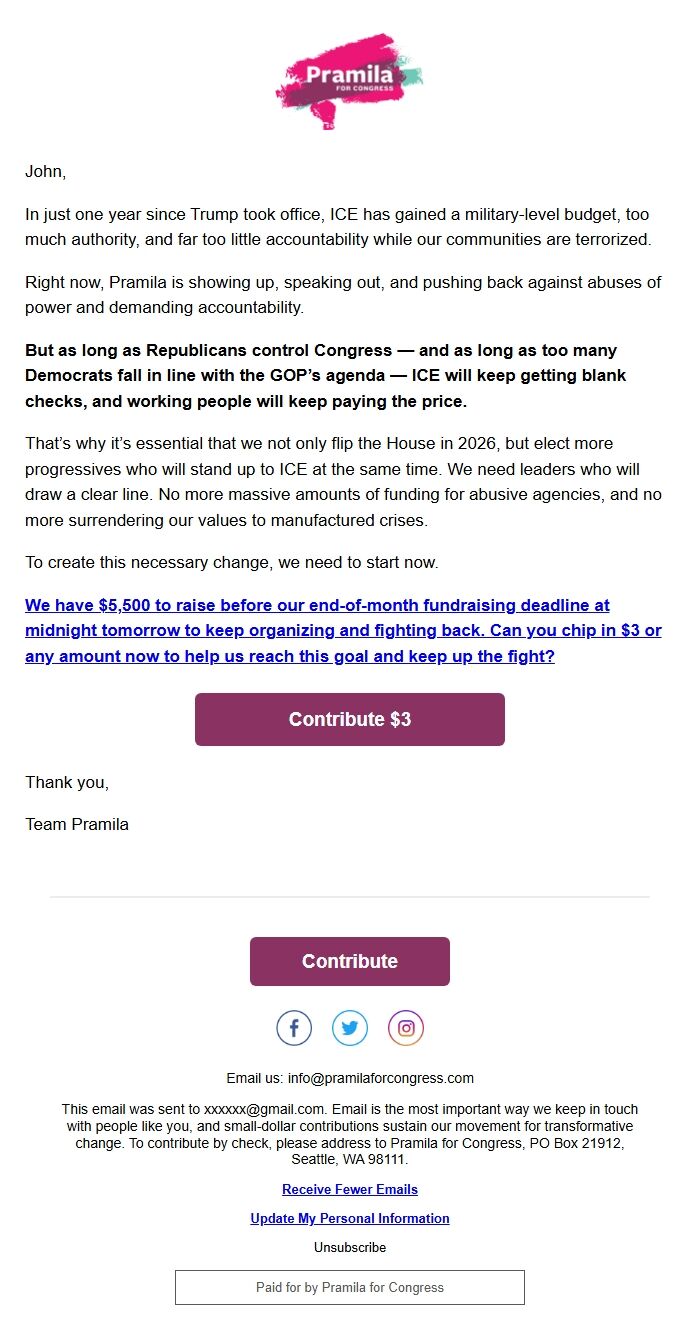
Task: Click the Contribute $3 button
Action: 349,718
